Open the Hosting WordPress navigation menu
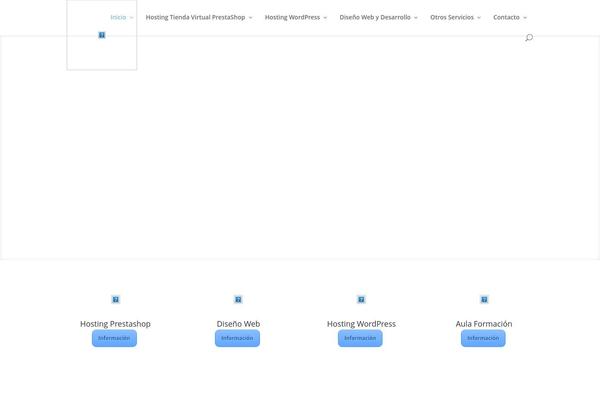 click(292, 17)
